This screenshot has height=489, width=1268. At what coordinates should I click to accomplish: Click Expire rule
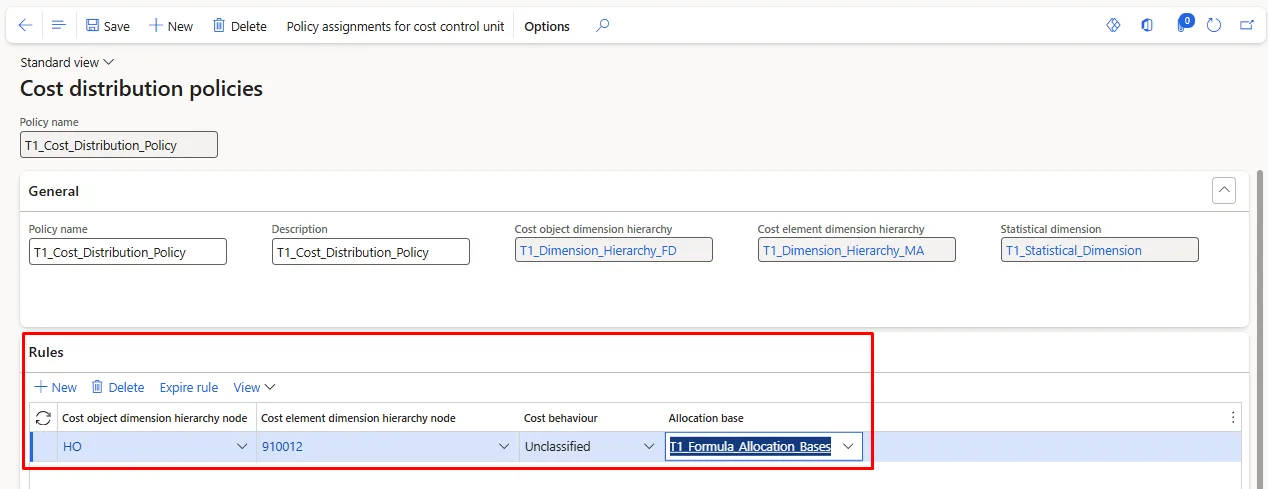click(189, 387)
